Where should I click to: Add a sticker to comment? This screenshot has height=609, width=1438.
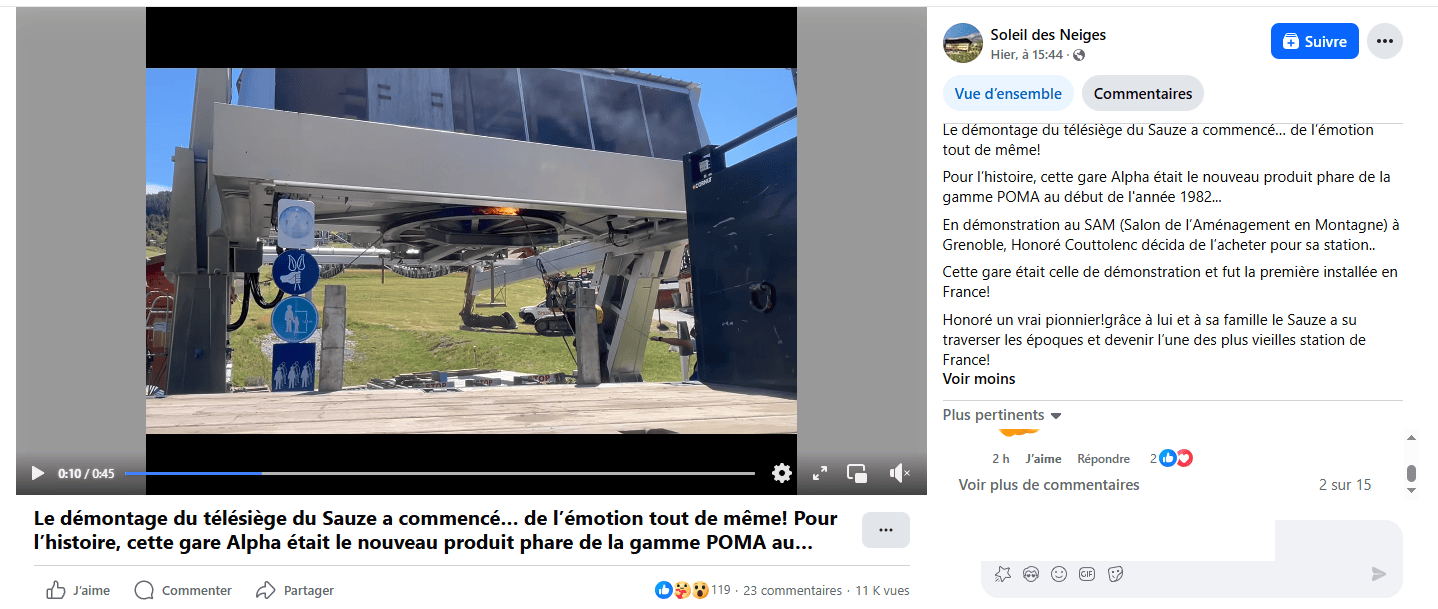click(x=1116, y=574)
